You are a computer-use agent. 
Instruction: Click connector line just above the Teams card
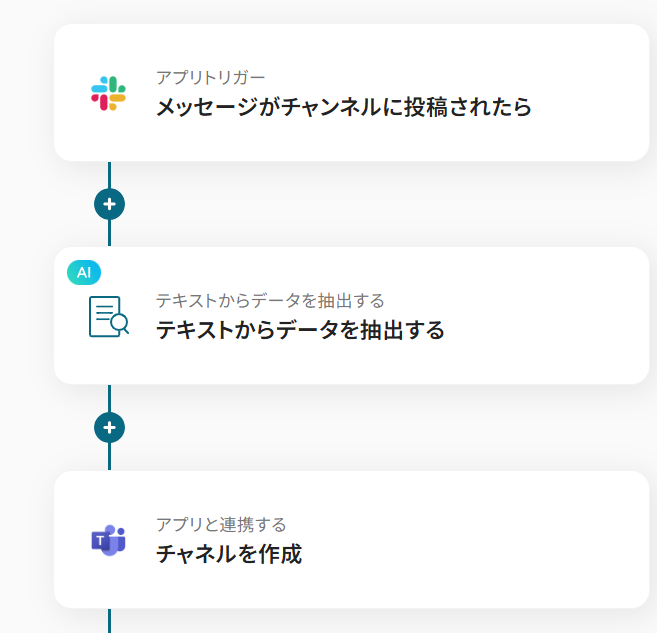click(109, 457)
